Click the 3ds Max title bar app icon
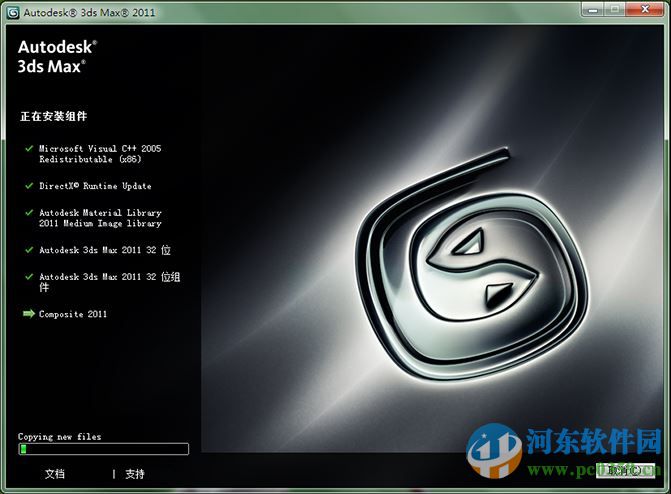 click(x=13, y=12)
